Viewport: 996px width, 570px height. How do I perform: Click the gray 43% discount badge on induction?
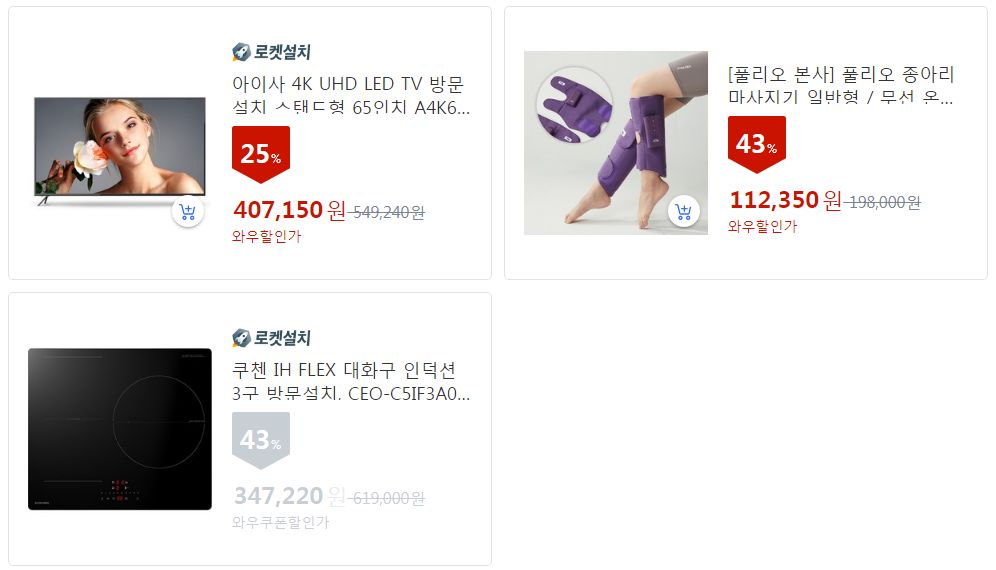[x=260, y=440]
